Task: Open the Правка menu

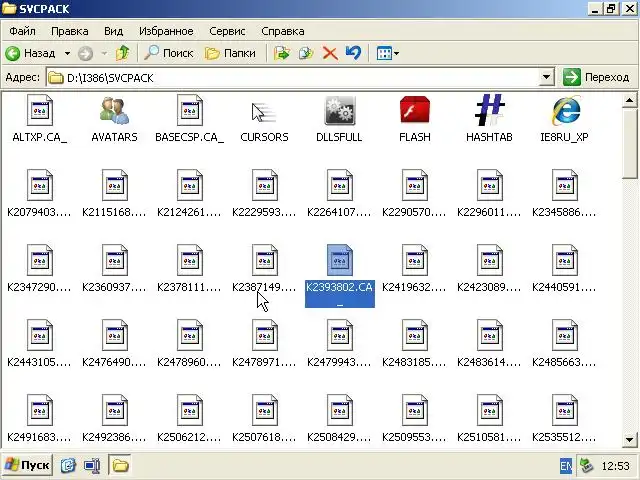Action: pos(69,31)
